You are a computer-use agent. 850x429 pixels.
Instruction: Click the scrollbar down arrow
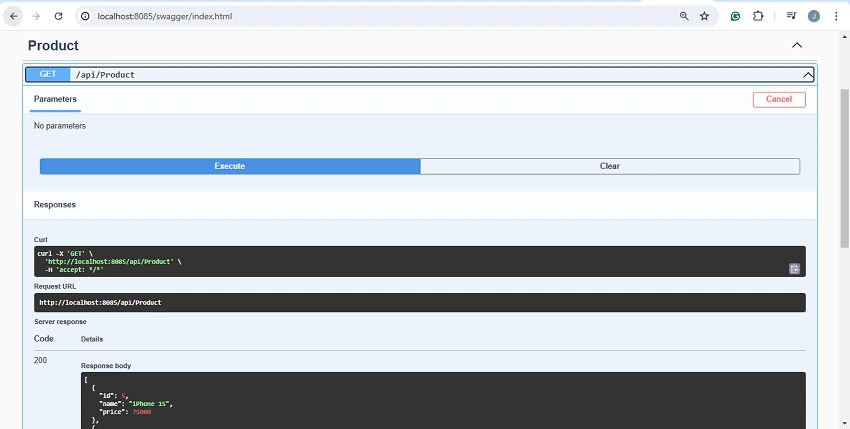[845, 423]
